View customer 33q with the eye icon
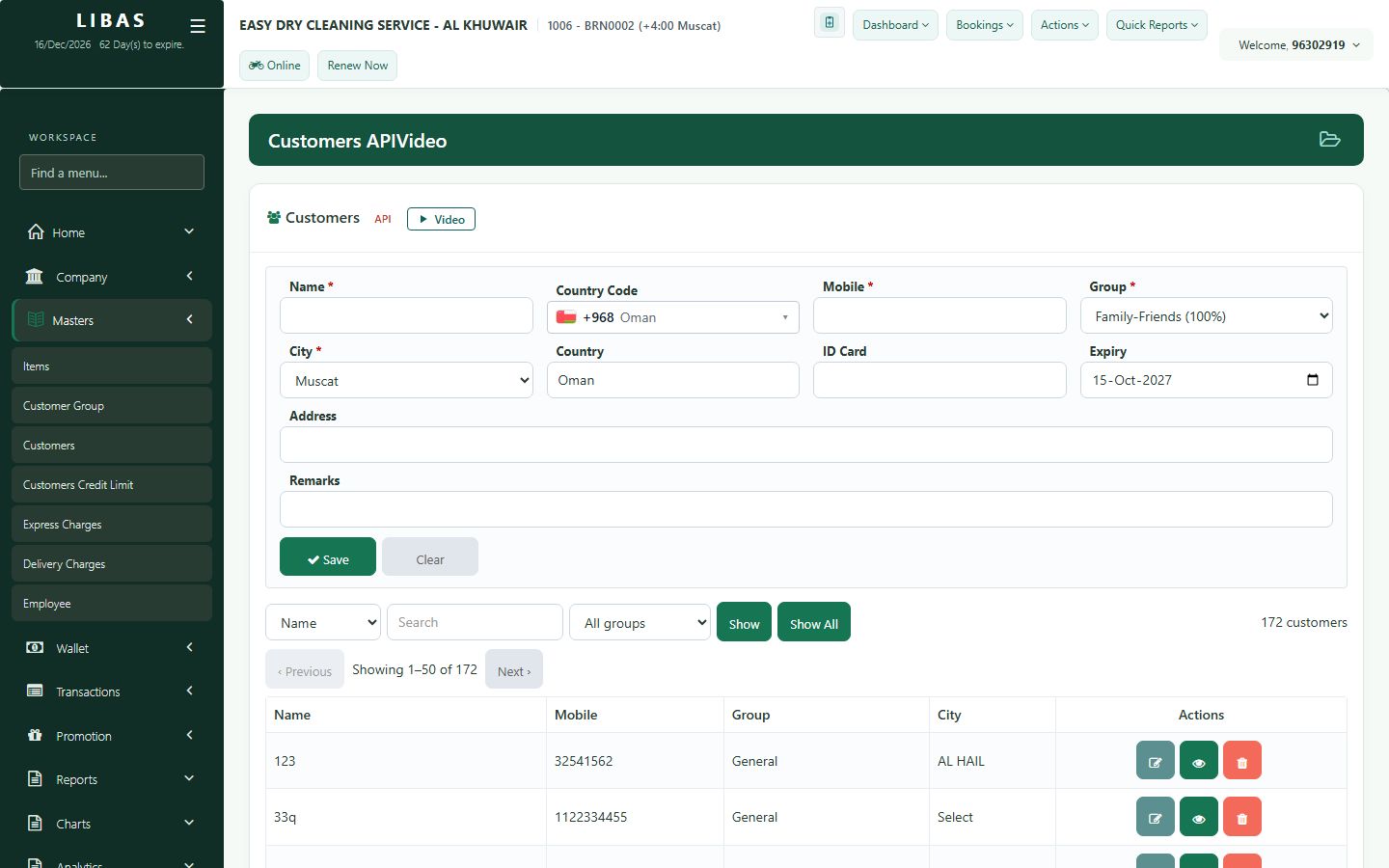Screen dimensions: 1389x868 coord(1199,817)
